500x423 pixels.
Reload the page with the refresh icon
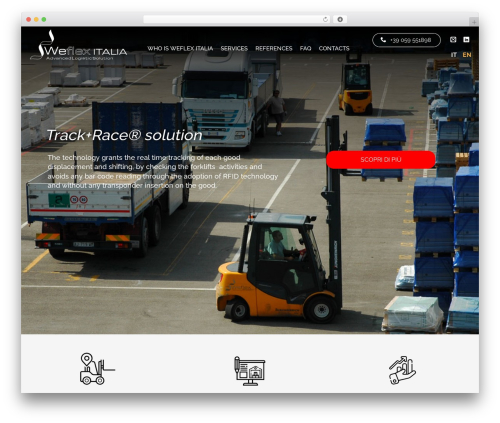tap(325, 19)
